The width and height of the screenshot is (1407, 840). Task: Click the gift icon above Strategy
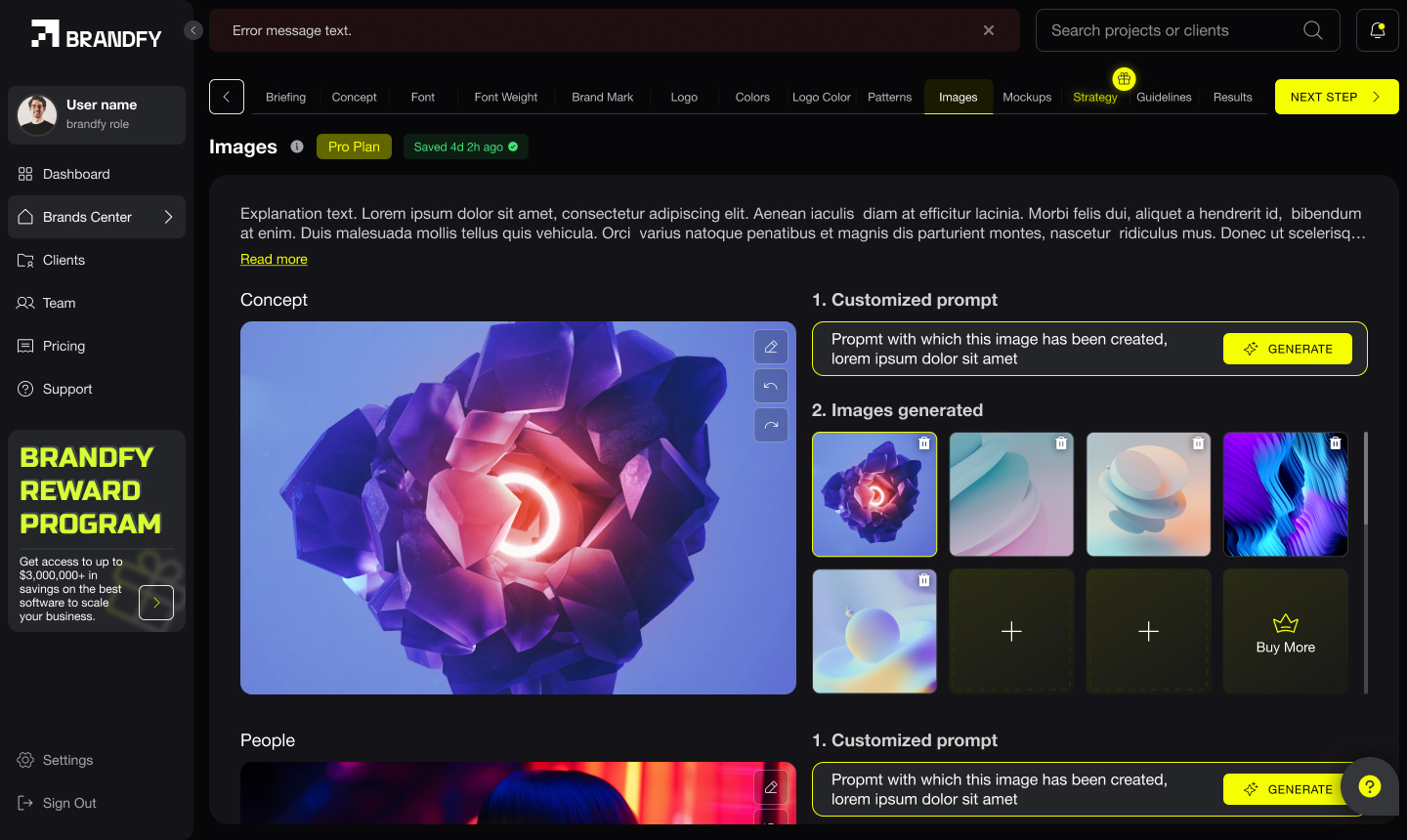click(1125, 78)
